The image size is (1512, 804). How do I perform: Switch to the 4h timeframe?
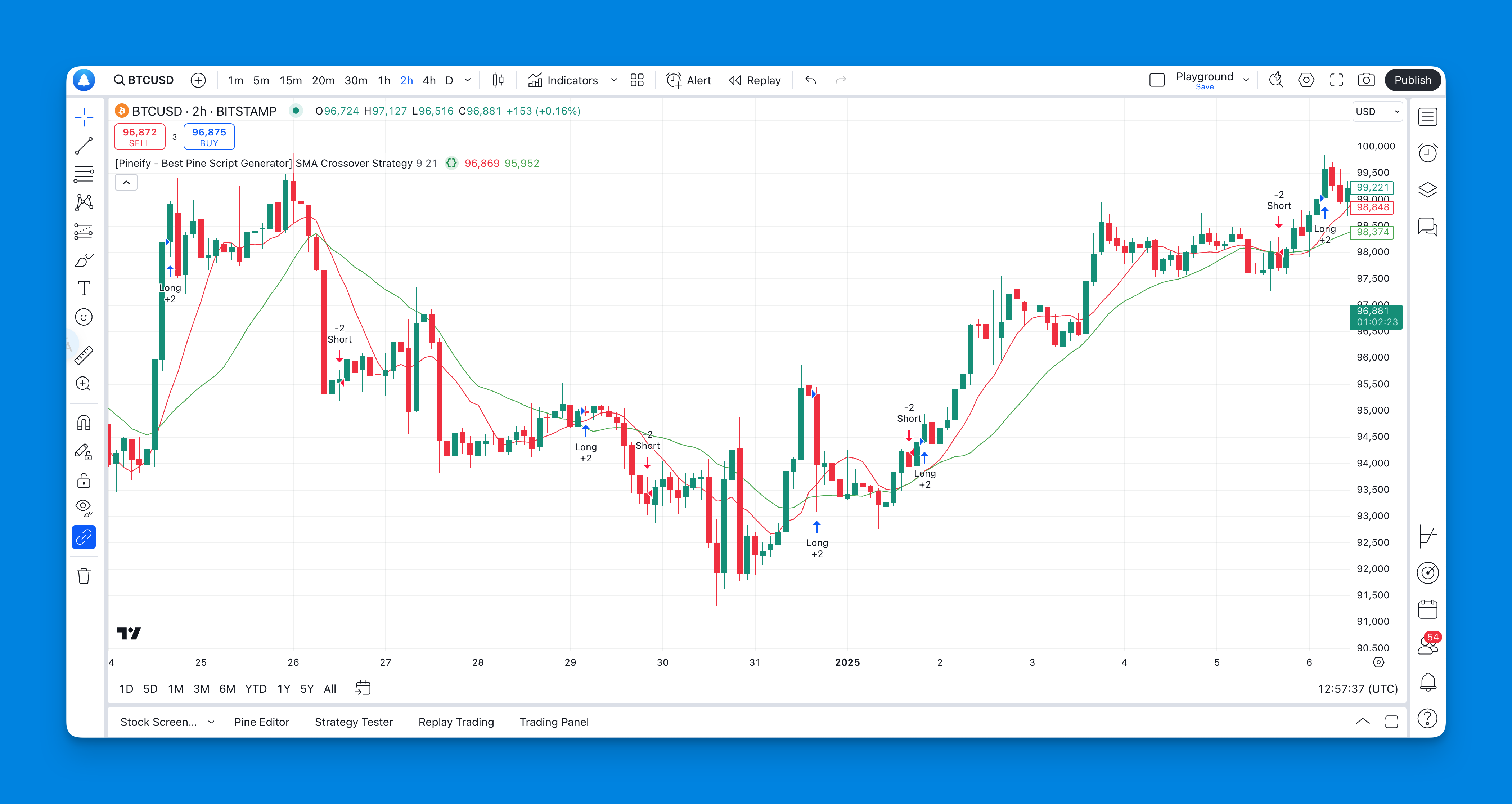429,80
